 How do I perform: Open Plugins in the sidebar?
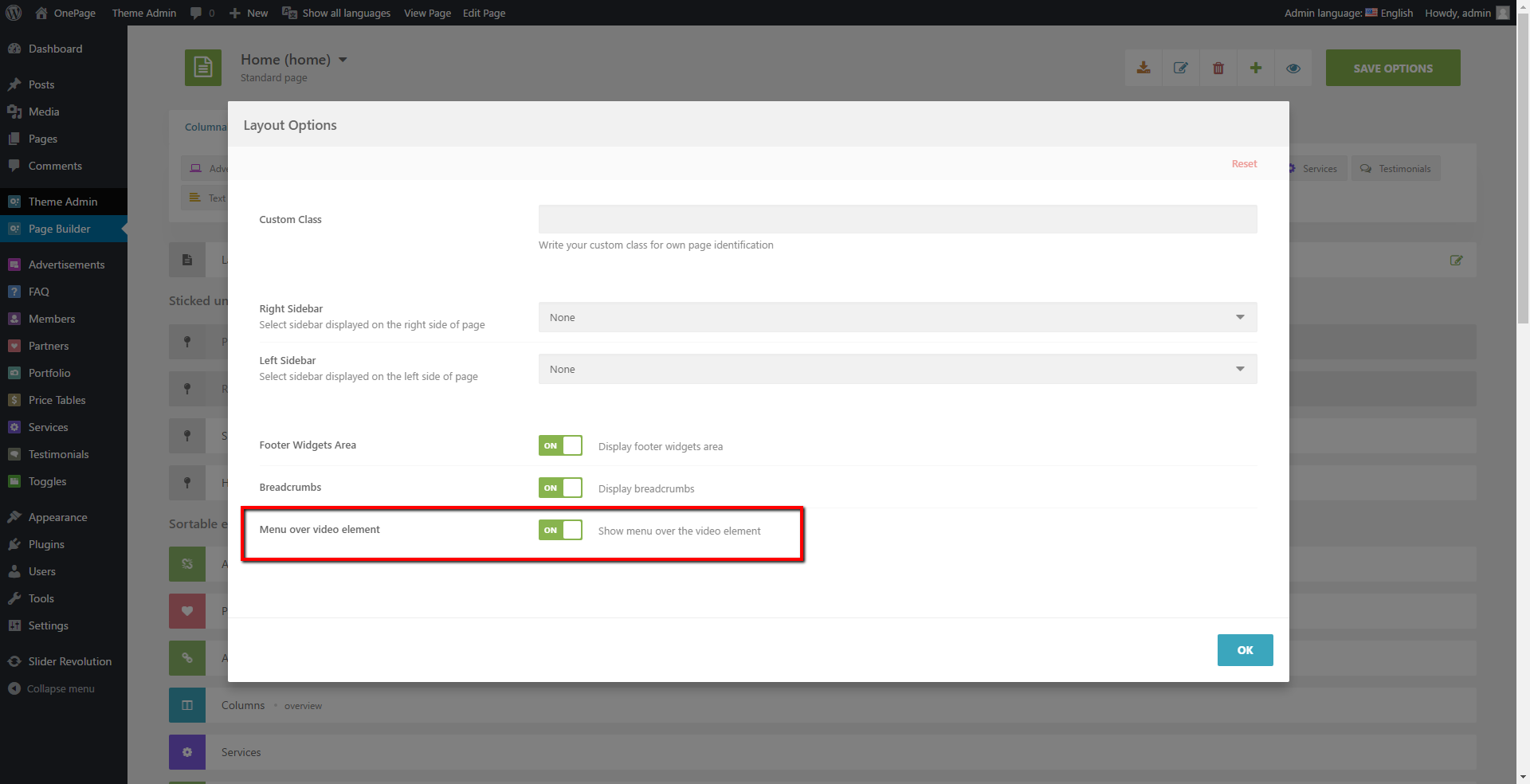coord(64,544)
